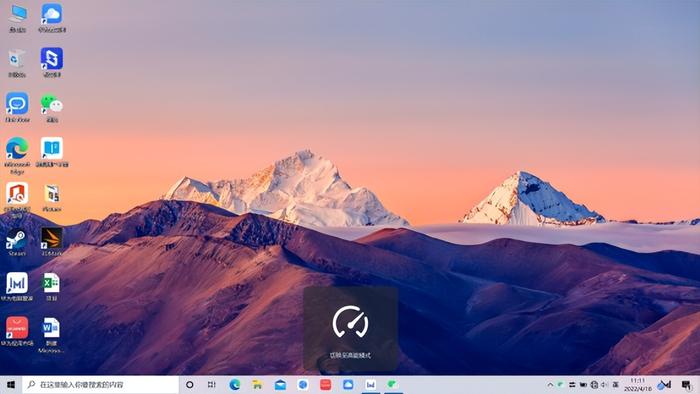
Task: Launch Microsoft Edge desktop shortcut
Action: pyautogui.click(x=17, y=155)
